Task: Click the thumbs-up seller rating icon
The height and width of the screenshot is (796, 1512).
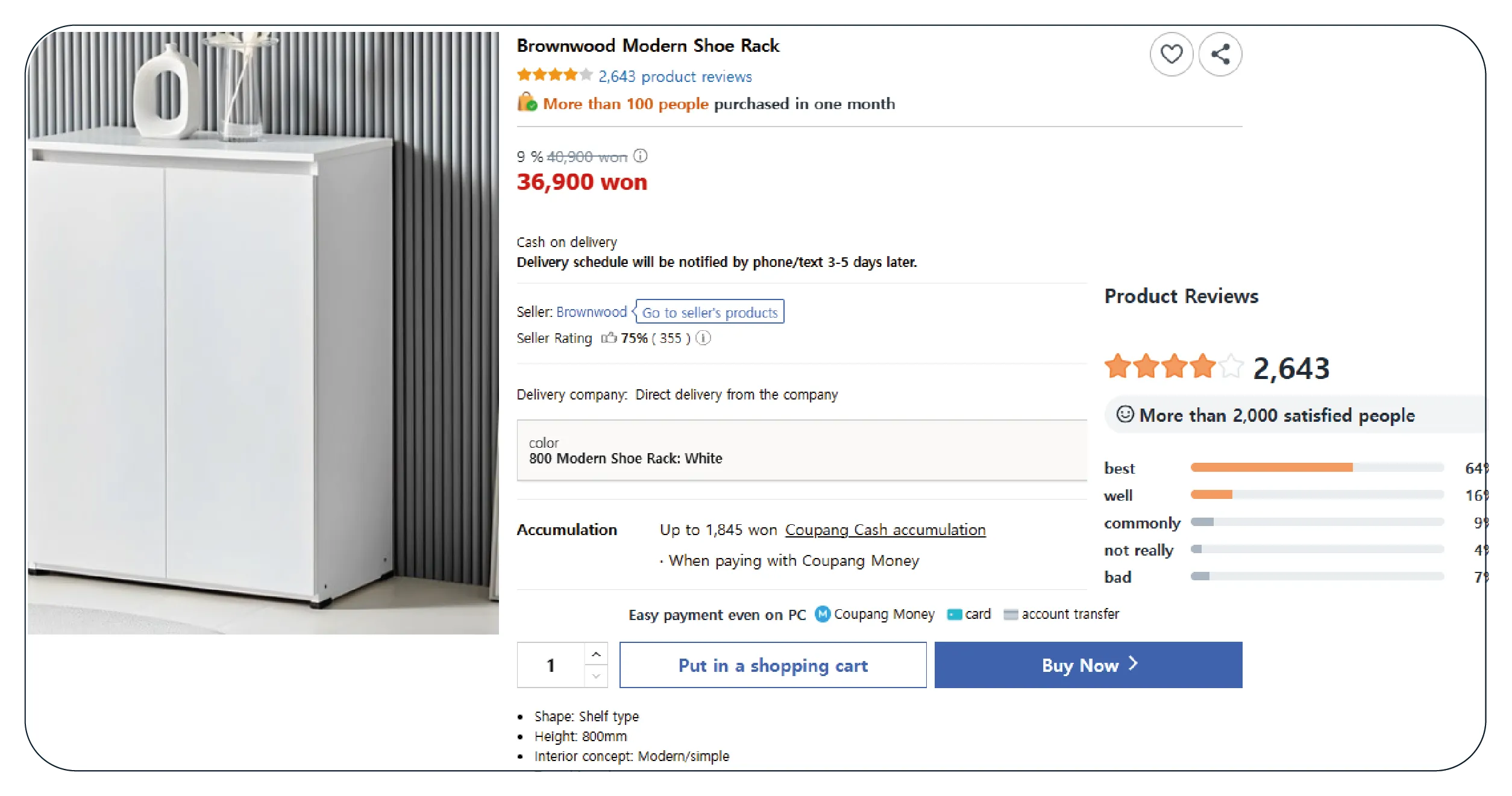Action: point(609,338)
